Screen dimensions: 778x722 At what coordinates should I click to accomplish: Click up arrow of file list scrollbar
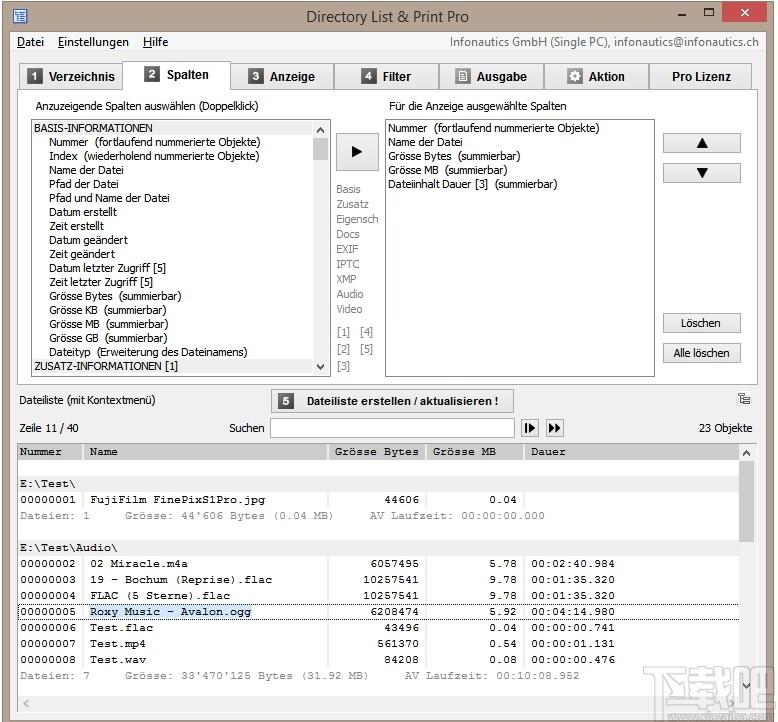click(x=746, y=453)
